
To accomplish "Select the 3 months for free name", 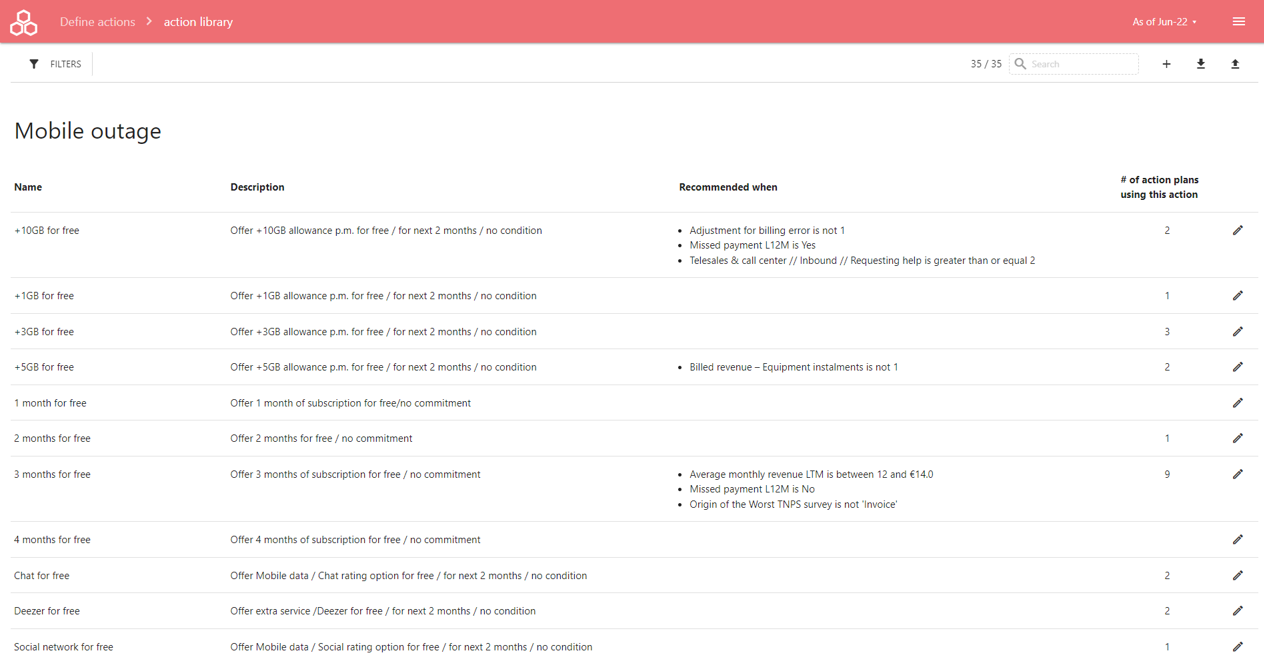I will coord(52,474).
